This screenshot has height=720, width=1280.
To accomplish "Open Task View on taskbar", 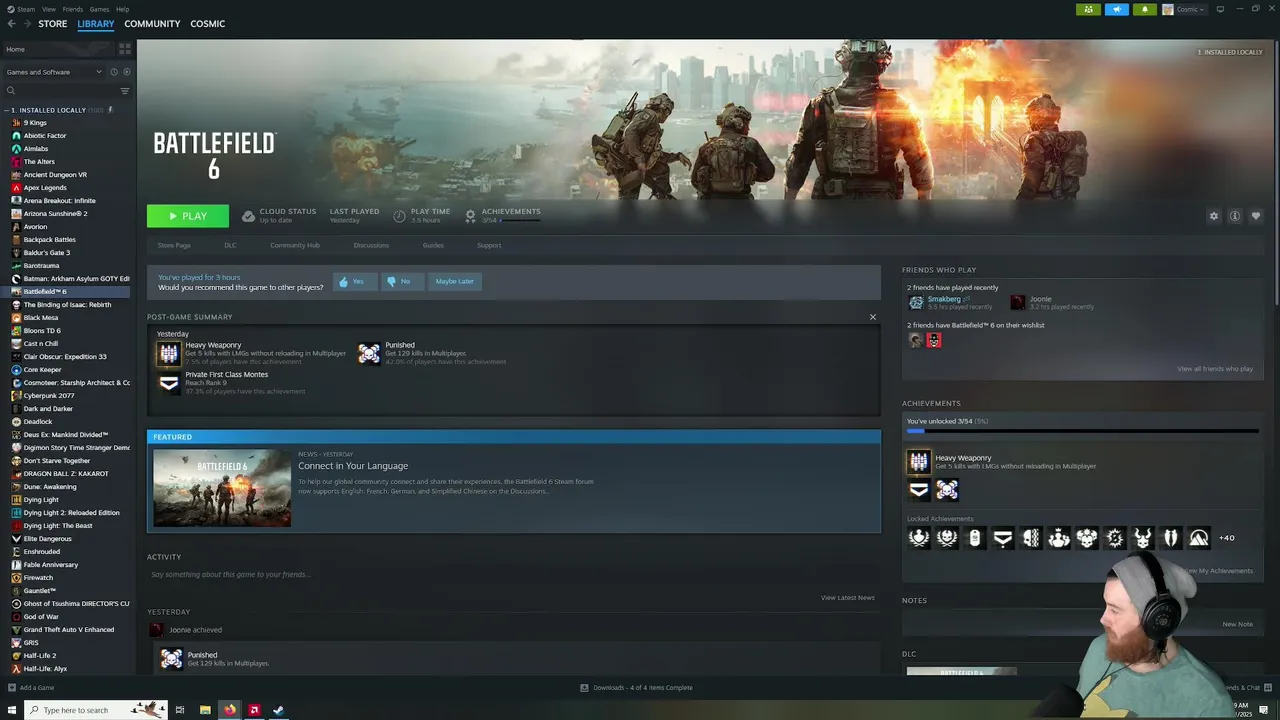I will click(180, 710).
